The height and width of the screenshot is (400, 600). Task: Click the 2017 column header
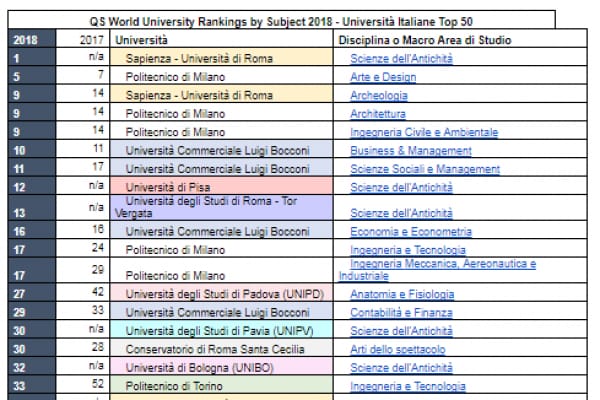pos(83,39)
